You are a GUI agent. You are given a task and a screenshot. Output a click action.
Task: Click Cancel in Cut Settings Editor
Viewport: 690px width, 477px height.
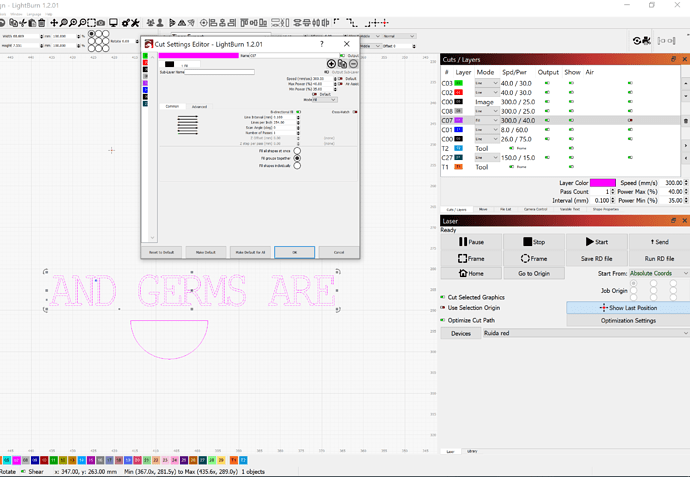339,252
